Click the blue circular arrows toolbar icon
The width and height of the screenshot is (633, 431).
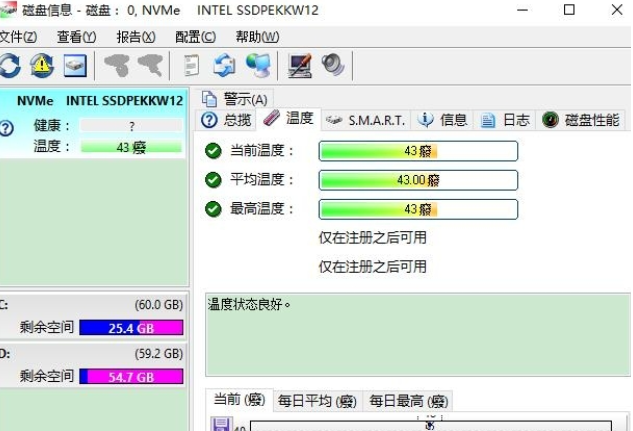coord(224,65)
